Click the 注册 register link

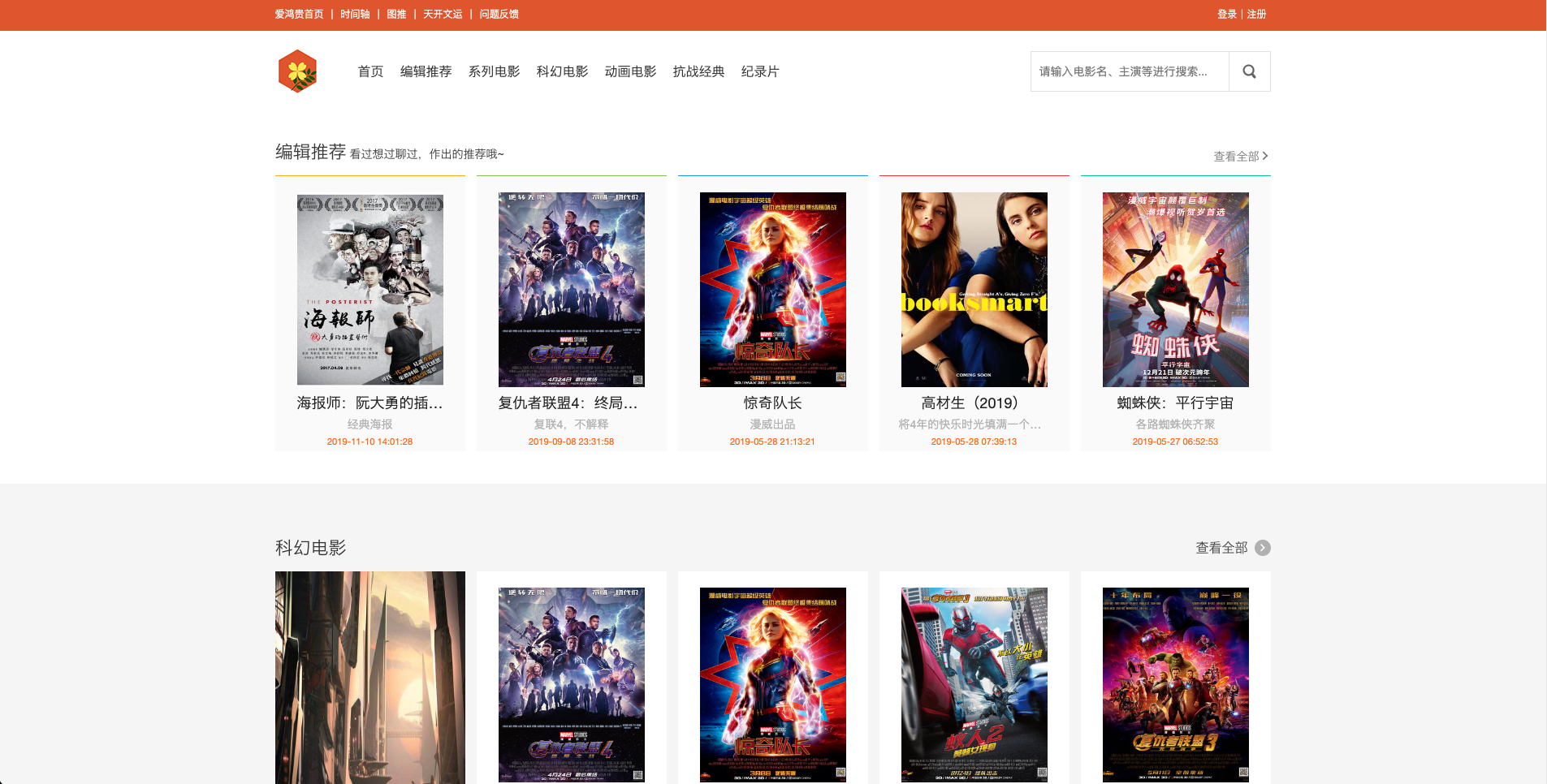[1256, 14]
